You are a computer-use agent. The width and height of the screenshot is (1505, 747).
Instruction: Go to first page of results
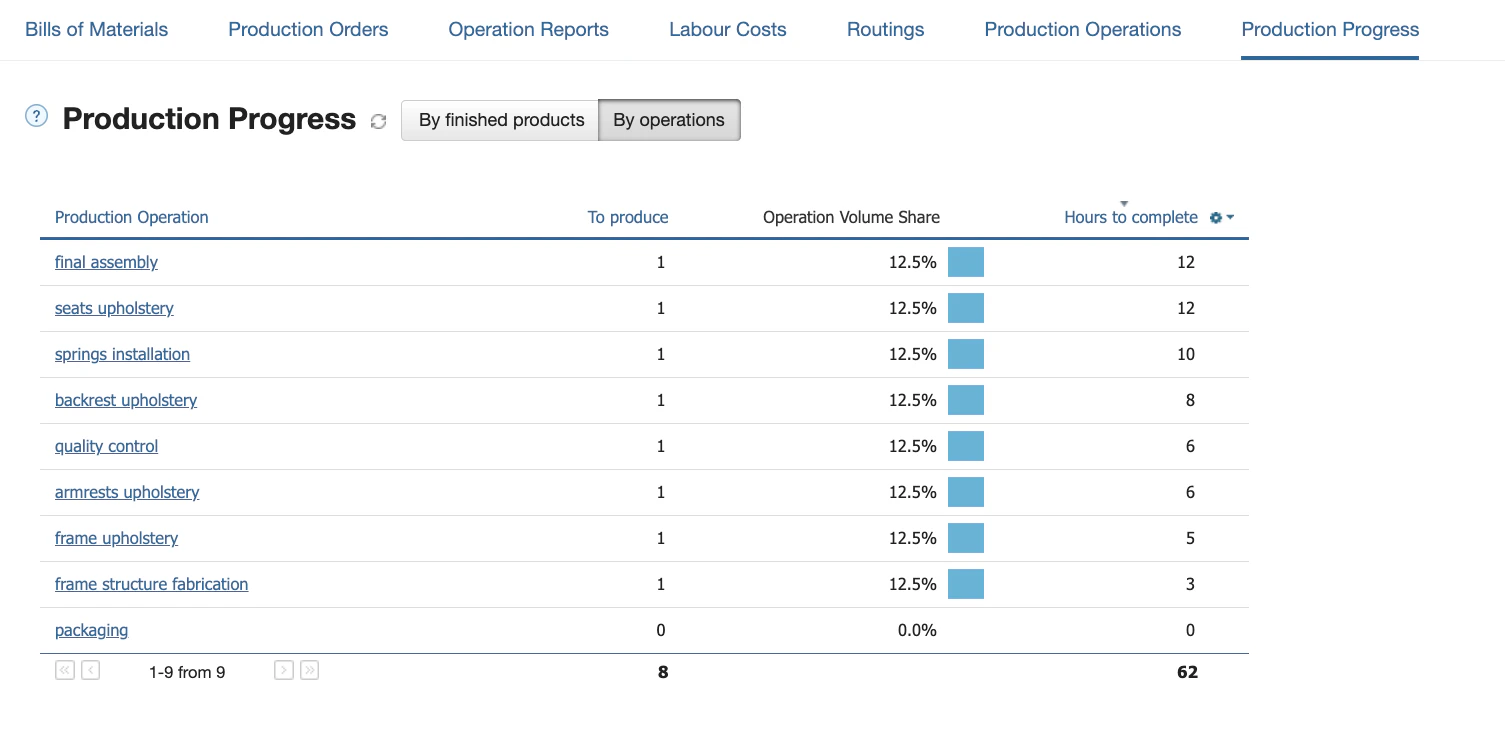65,671
